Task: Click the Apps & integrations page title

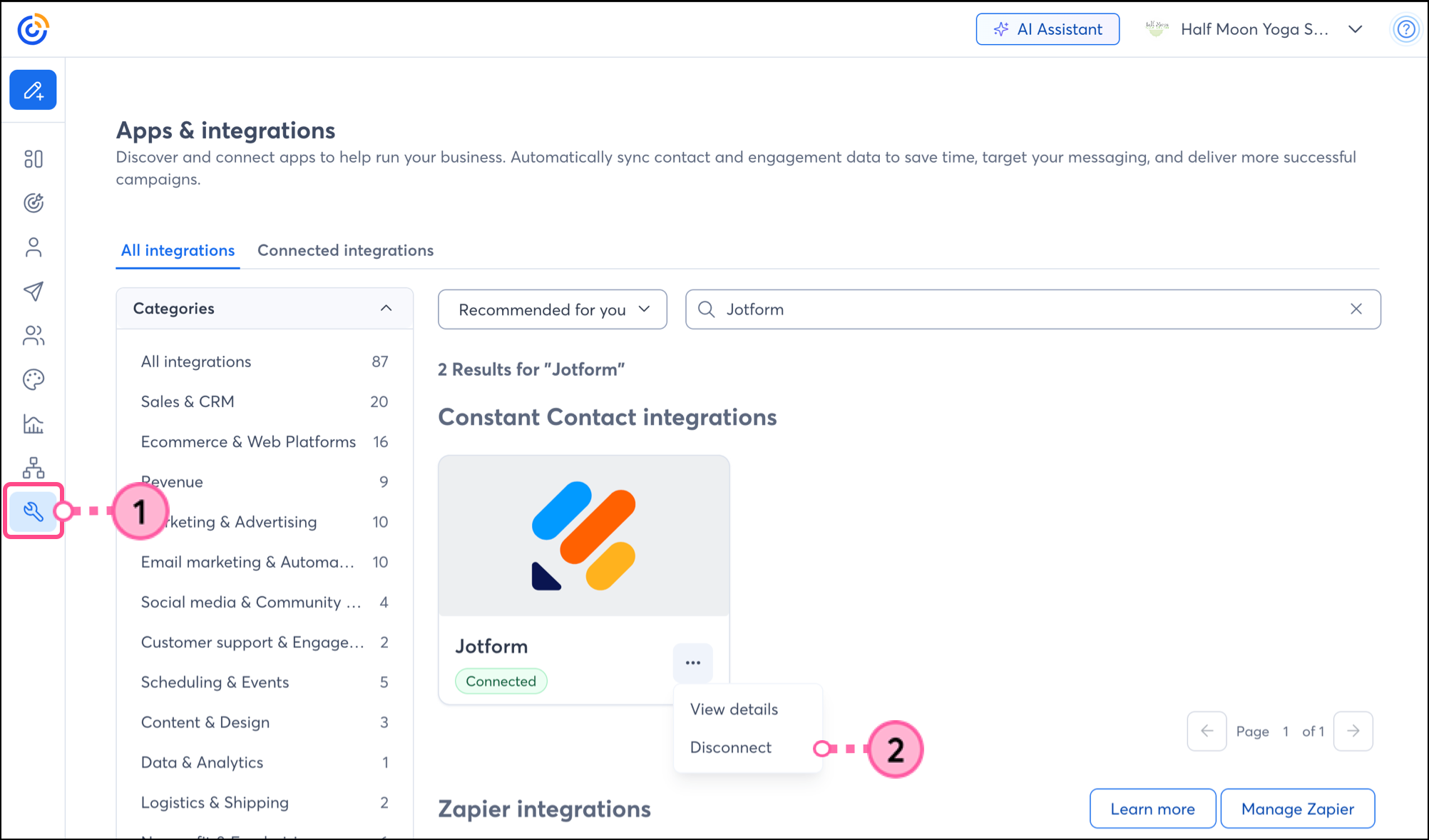Action: pos(225,130)
